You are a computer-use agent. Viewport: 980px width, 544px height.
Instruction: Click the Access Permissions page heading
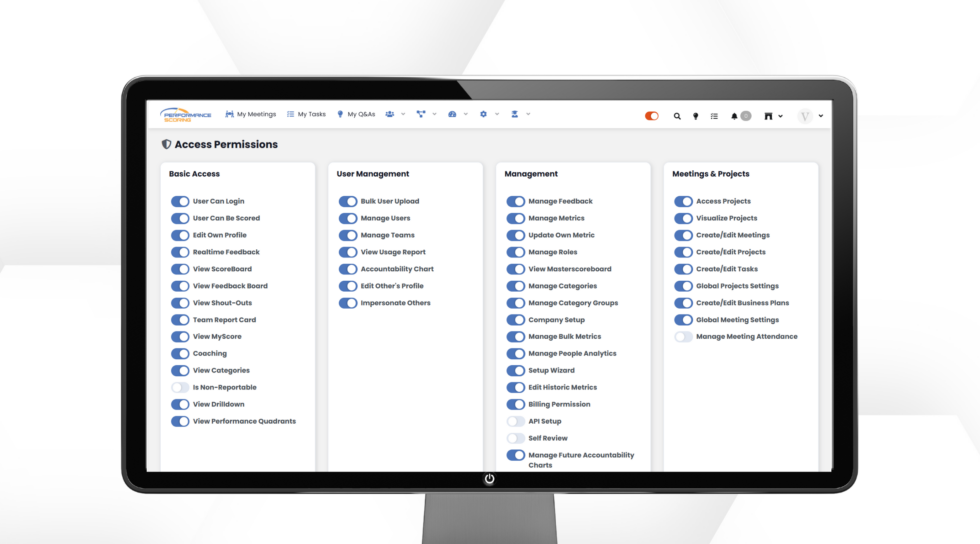226,144
